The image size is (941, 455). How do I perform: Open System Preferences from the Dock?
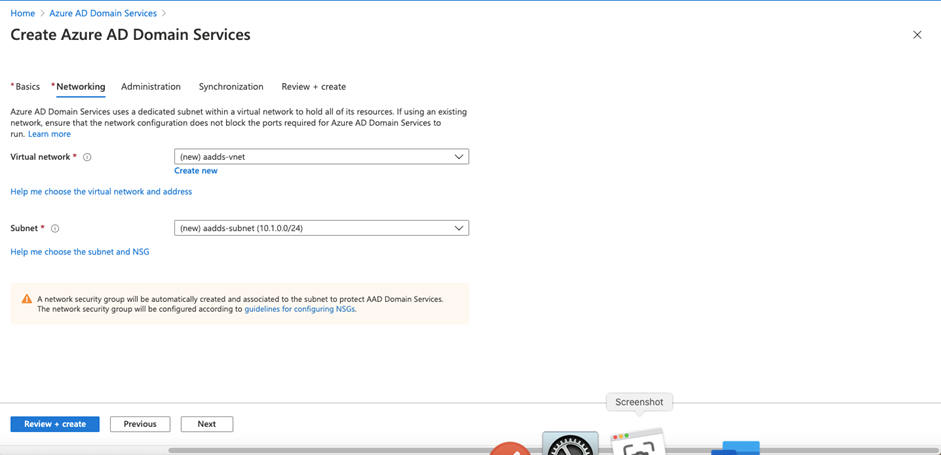(x=570, y=443)
